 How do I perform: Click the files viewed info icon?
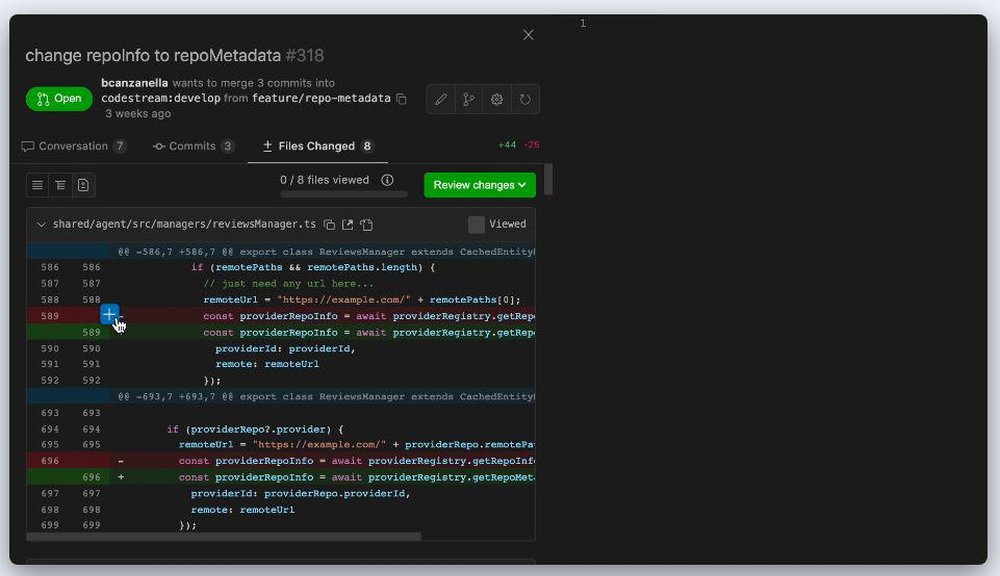(387, 180)
